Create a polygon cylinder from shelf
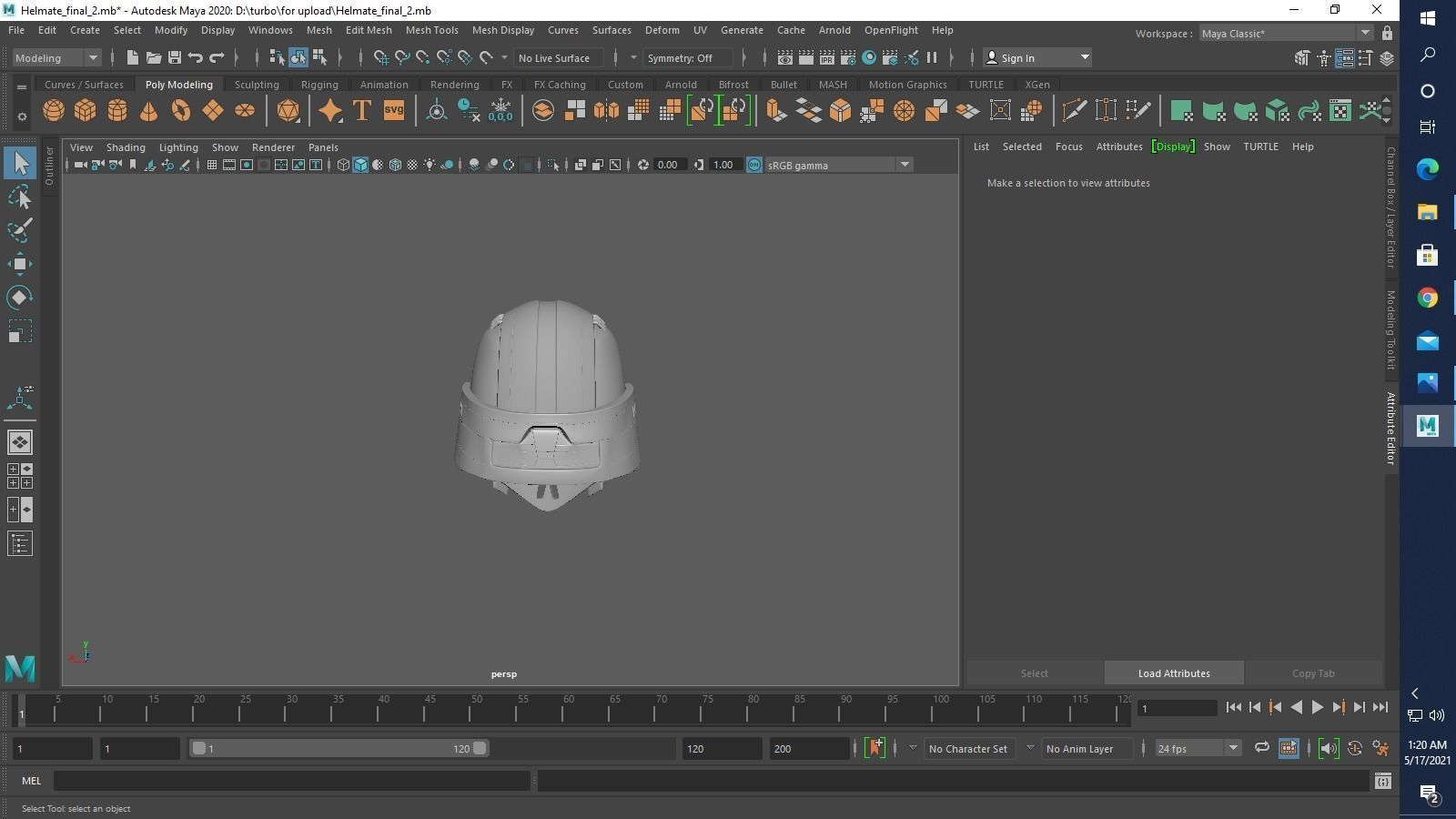The width and height of the screenshot is (1456, 819). pos(117,110)
